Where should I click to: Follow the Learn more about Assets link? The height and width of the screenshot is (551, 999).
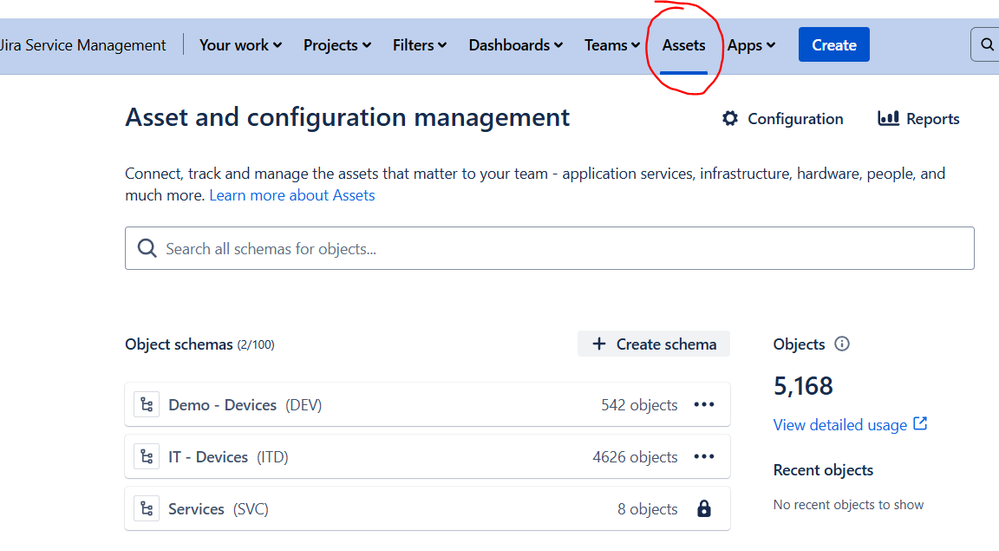coord(292,195)
